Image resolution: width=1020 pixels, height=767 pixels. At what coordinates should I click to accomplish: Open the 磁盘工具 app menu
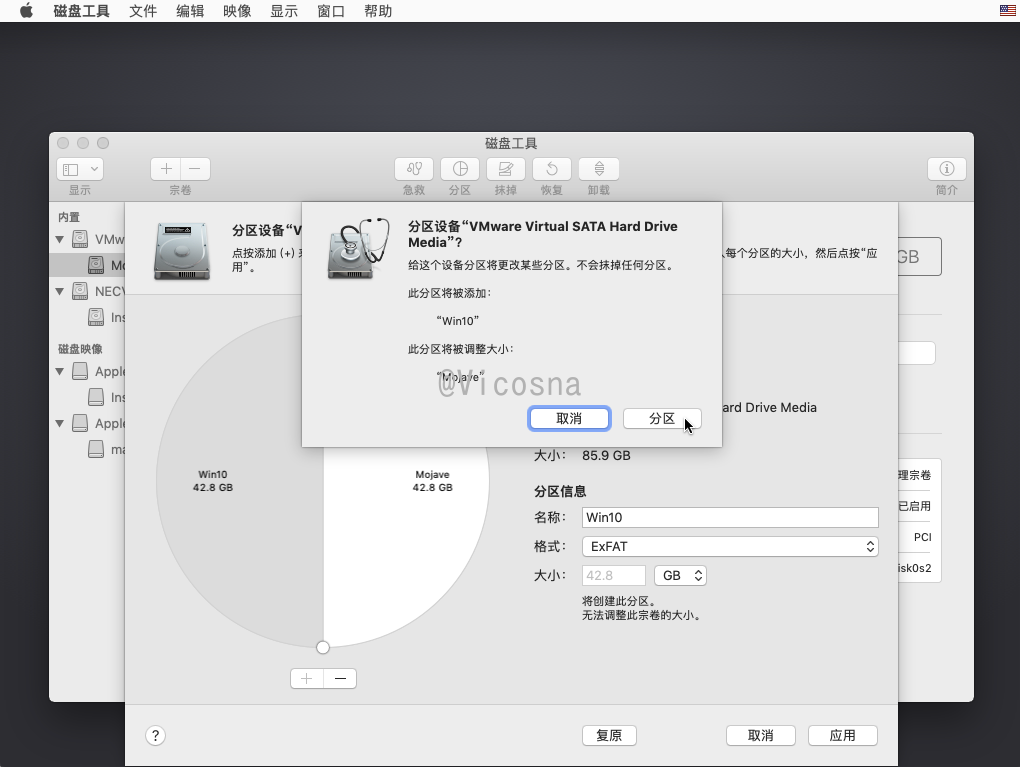tap(81, 11)
